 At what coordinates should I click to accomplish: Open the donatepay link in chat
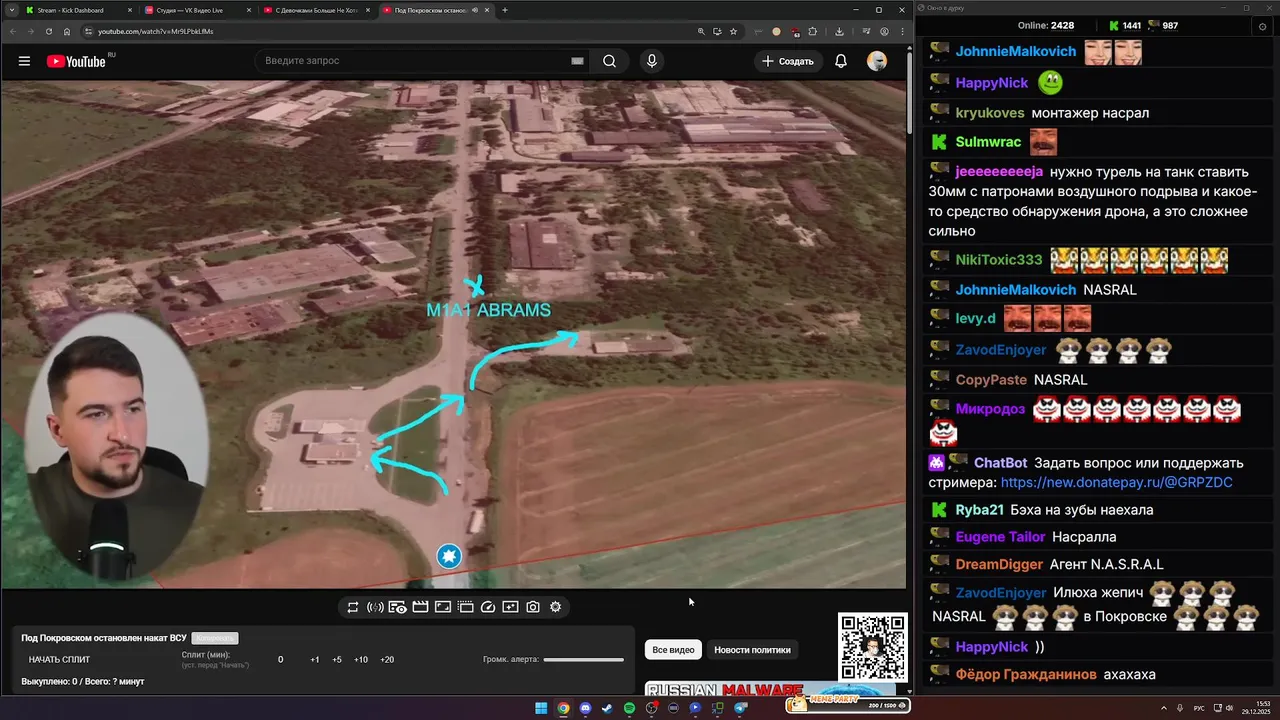[x=1116, y=482]
